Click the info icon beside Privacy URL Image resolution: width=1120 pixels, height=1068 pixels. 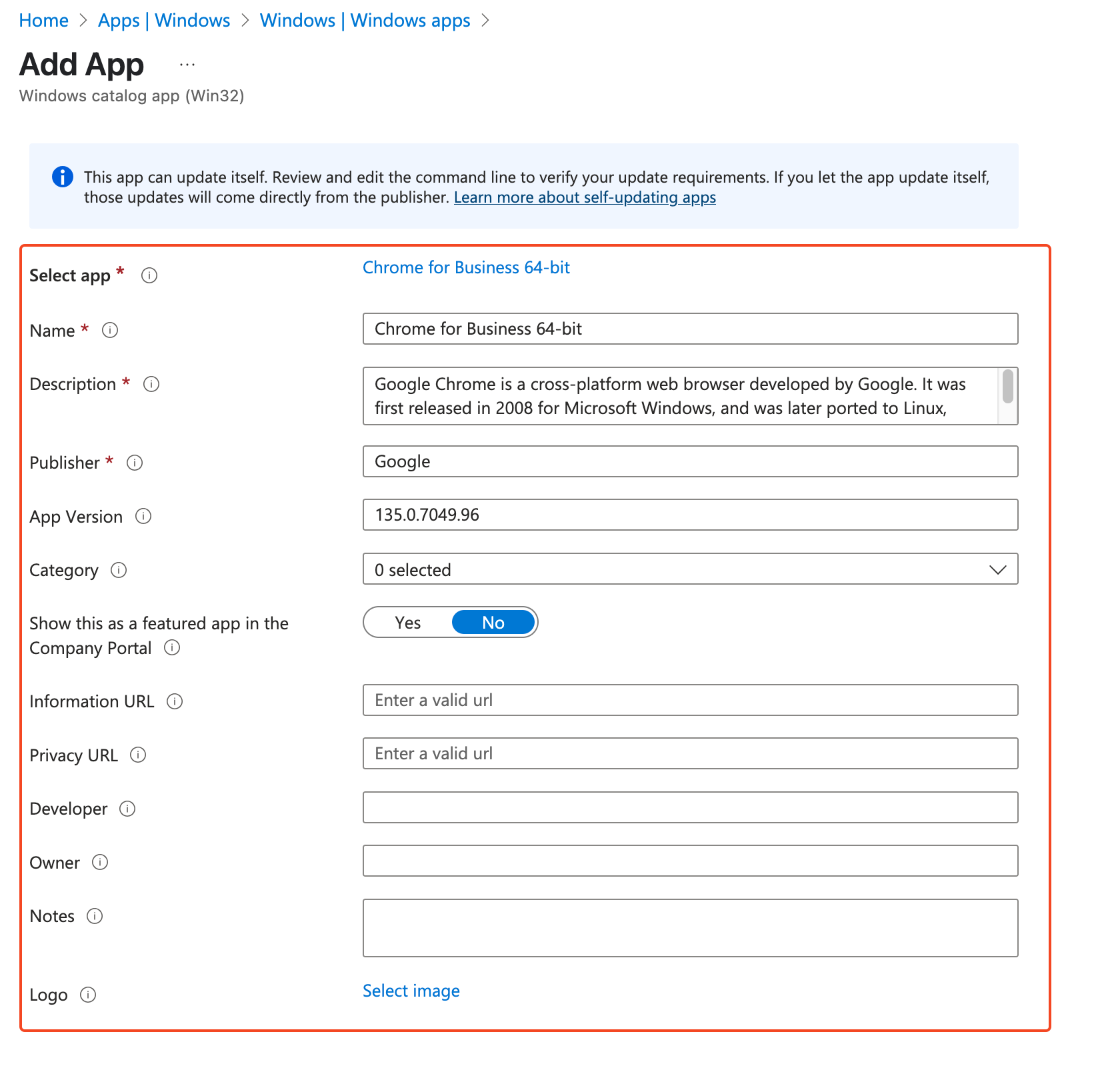point(138,755)
